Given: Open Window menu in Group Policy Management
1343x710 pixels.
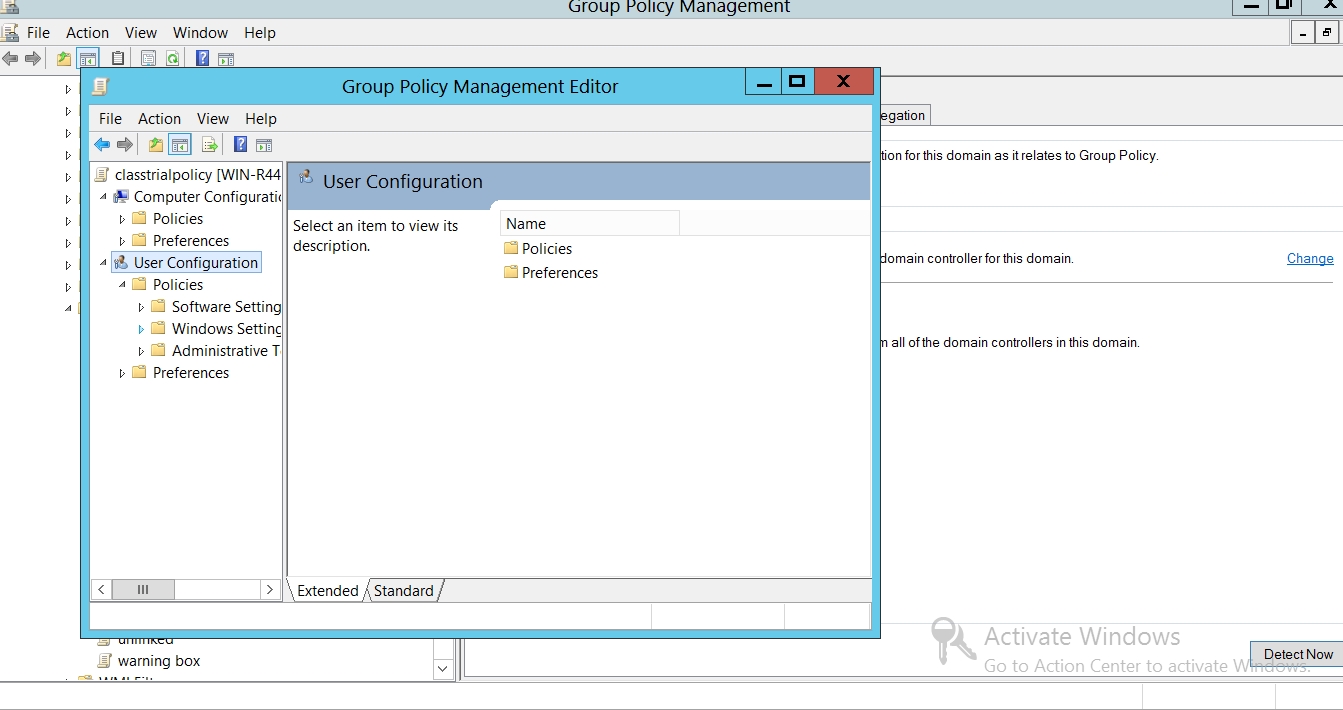Looking at the screenshot, I should (200, 32).
